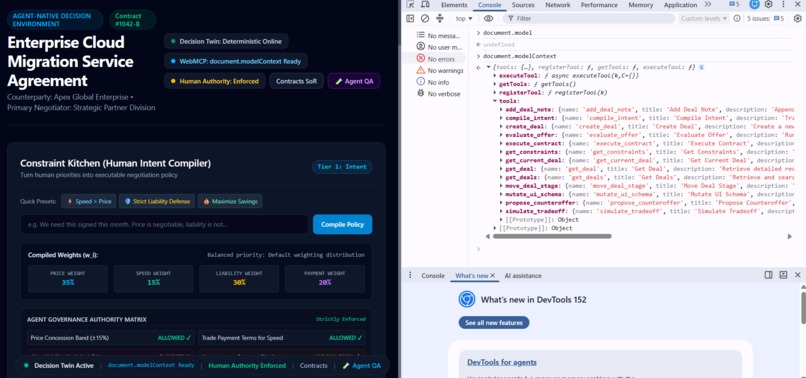Toggle the device toolbar icon in DevTools

pyautogui.click(x=425, y=5)
